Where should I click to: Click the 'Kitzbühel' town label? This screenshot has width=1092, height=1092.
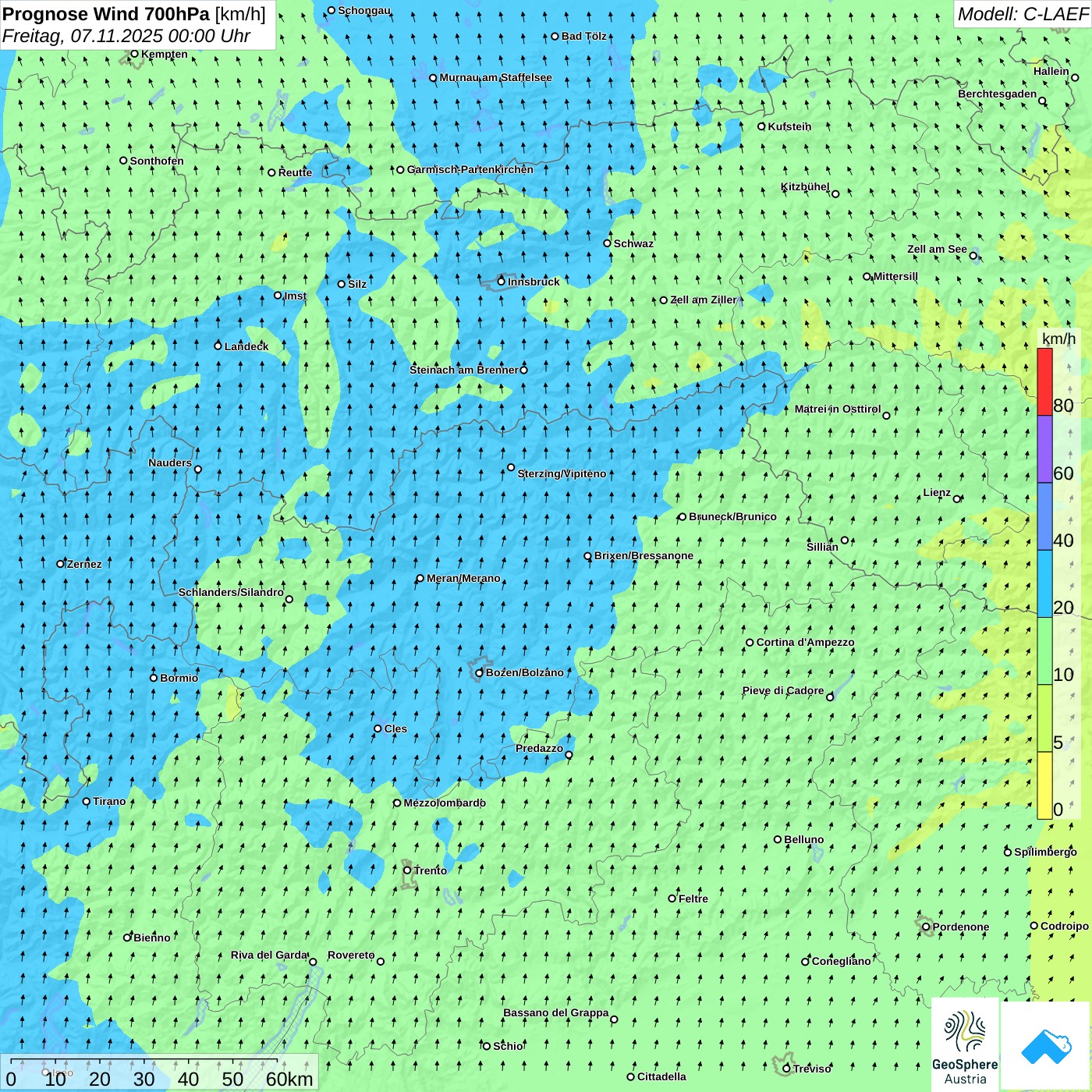(x=805, y=186)
